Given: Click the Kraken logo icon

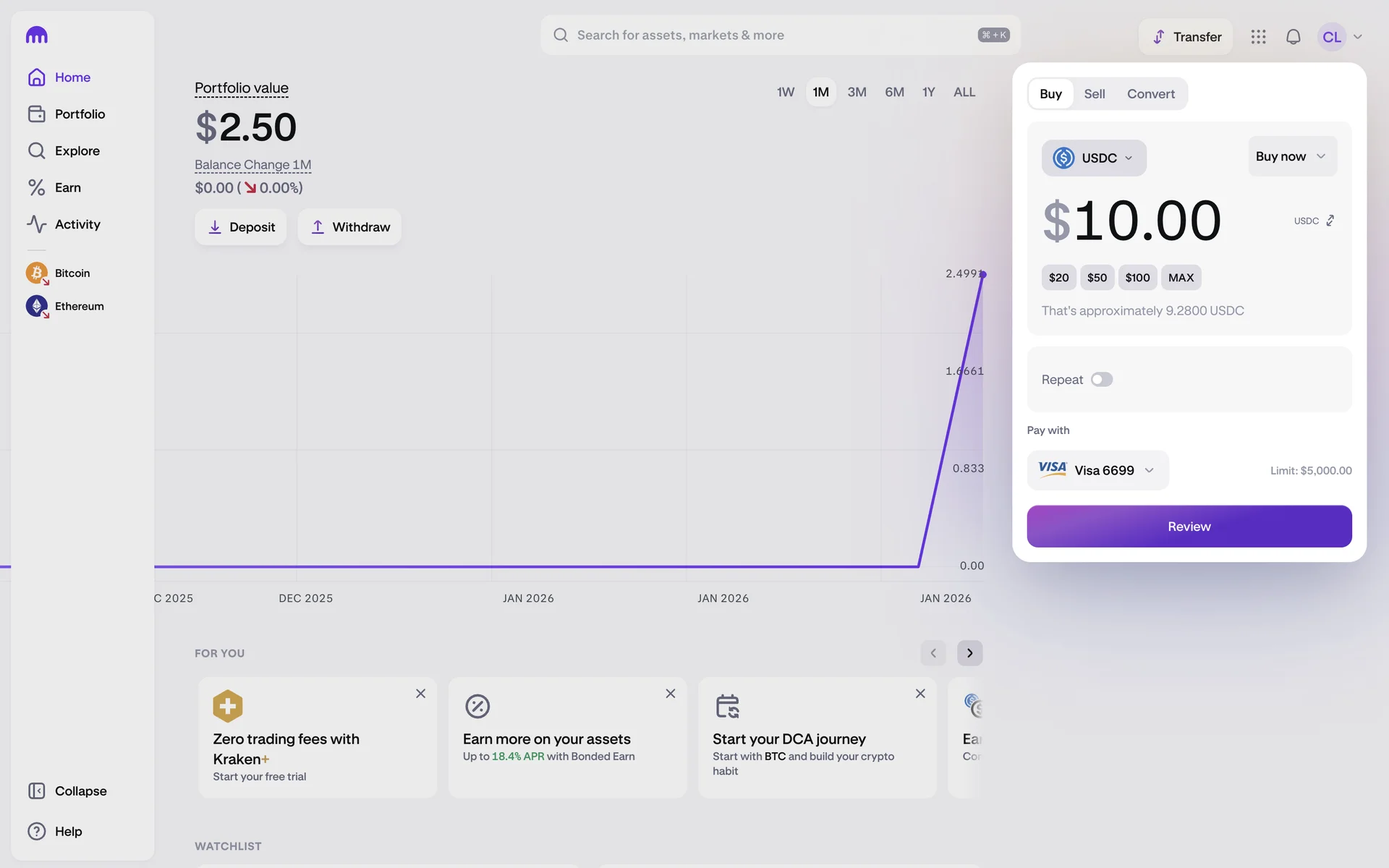Looking at the screenshot, I should click(36, 35).
